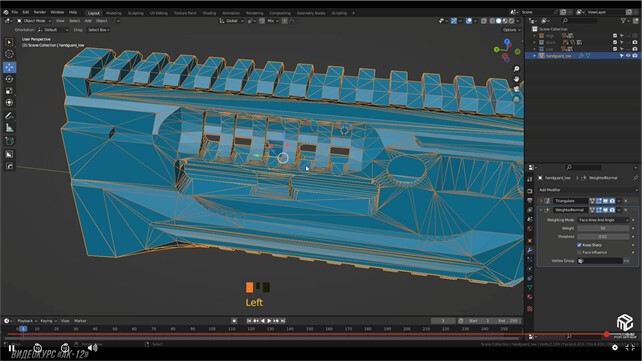The width and height of the screenshot is (642, 361).
Task: Click the camera view icon in viewport
Action: pyautogui.click(x=516, y=89)
